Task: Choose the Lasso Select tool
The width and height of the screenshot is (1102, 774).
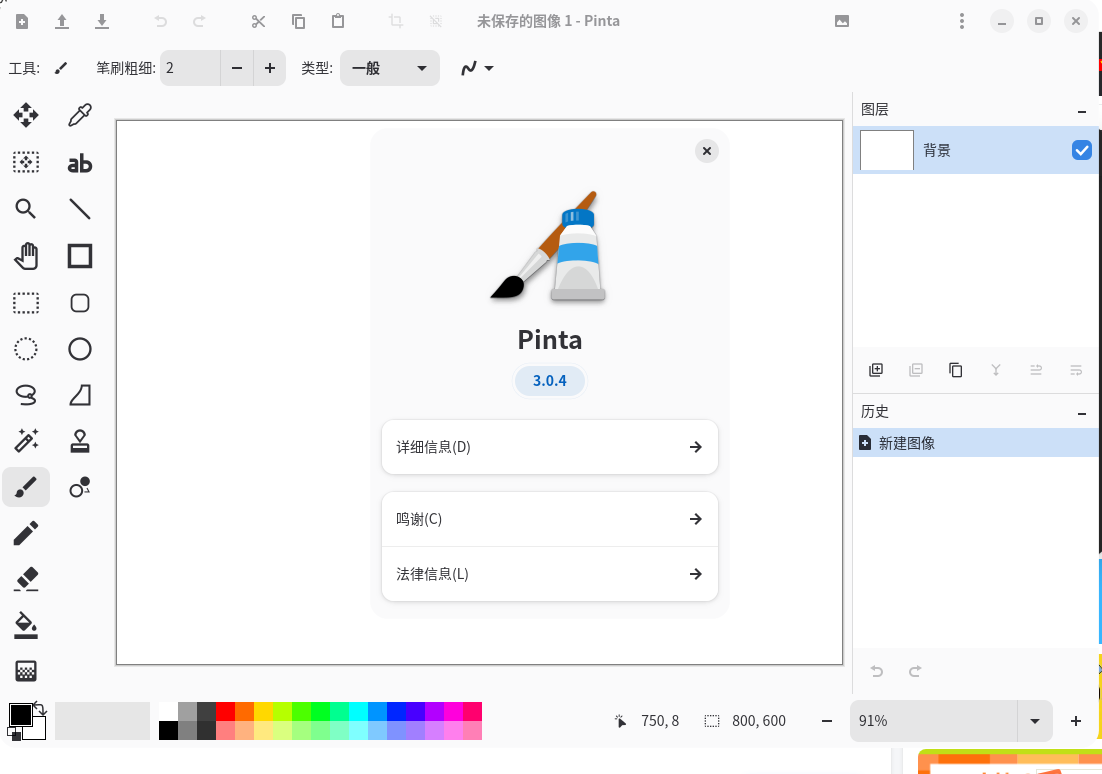Action: tap(26, 395)
